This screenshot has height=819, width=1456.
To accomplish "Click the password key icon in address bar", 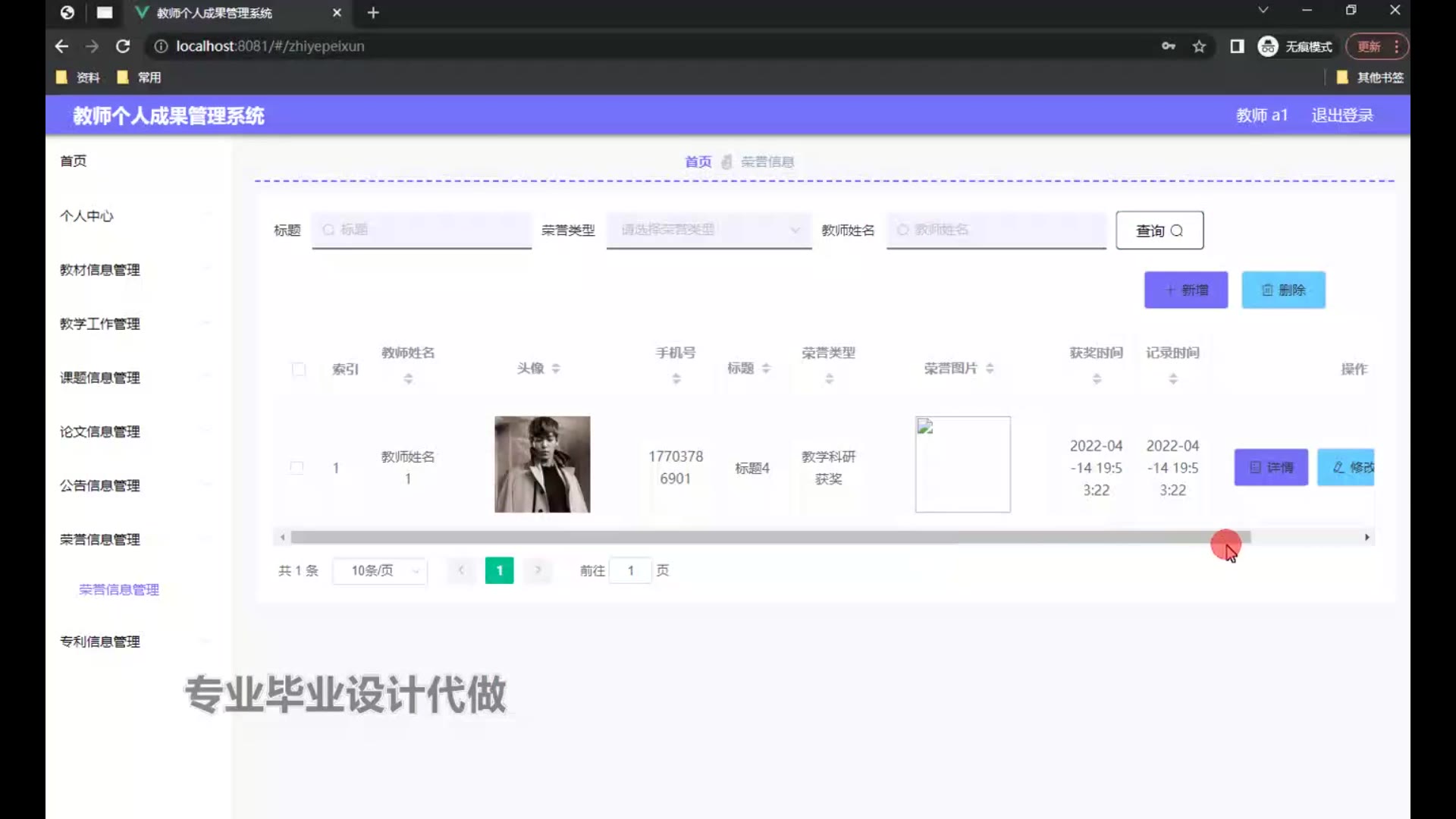I will click(1168, 46).
